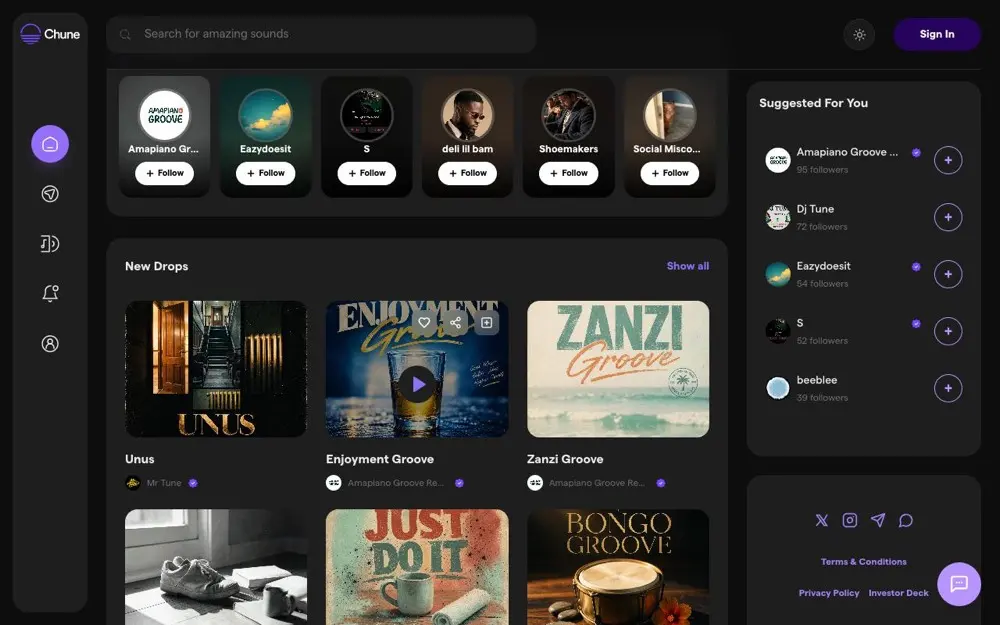Click the Sign In button
This screenshot has height=625, width=1000.
click(x=936, y=34)
